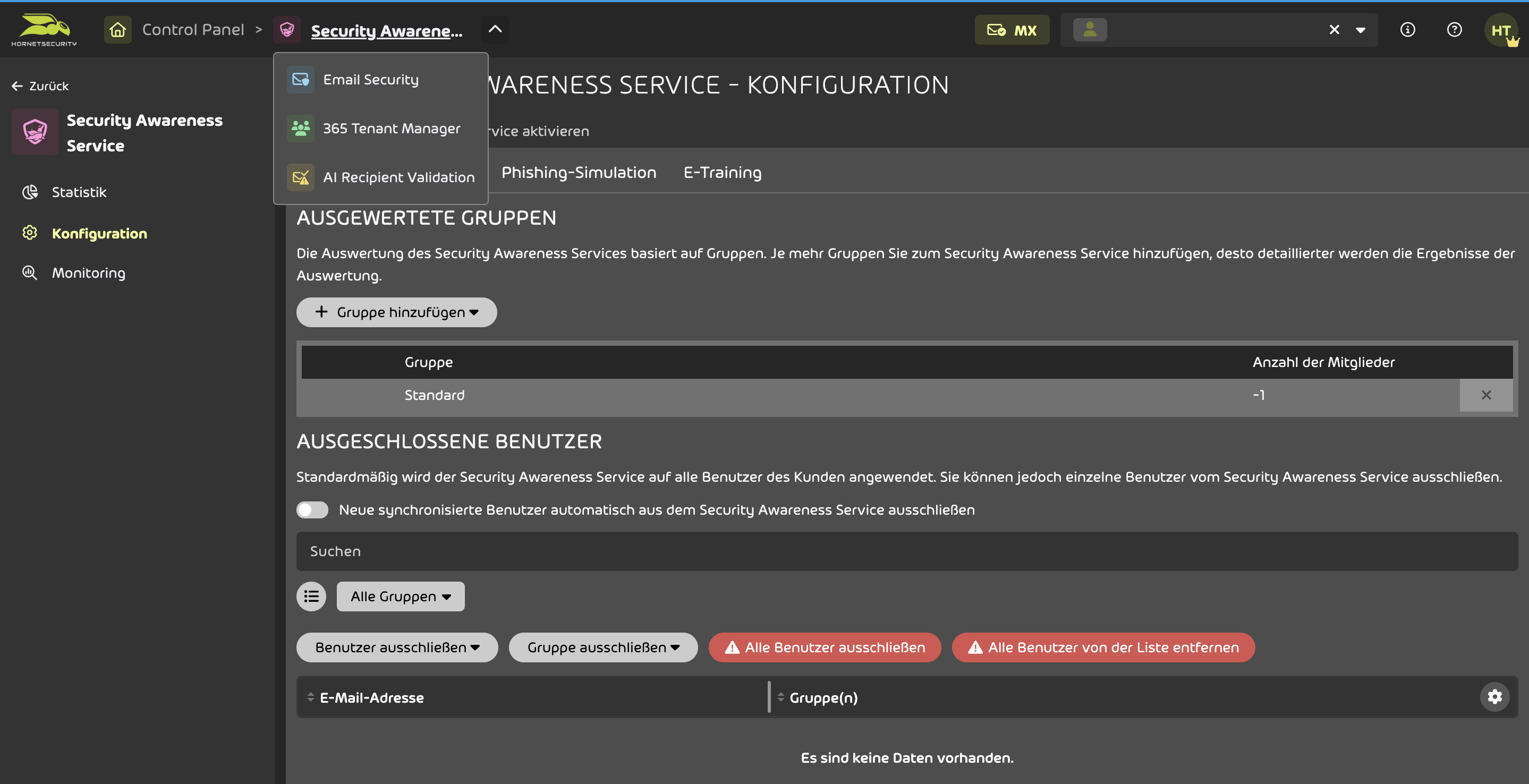Click the 365 Tenant Manager people icon
This screenshot has width=1529, height=784.
[x=300, y=128]
